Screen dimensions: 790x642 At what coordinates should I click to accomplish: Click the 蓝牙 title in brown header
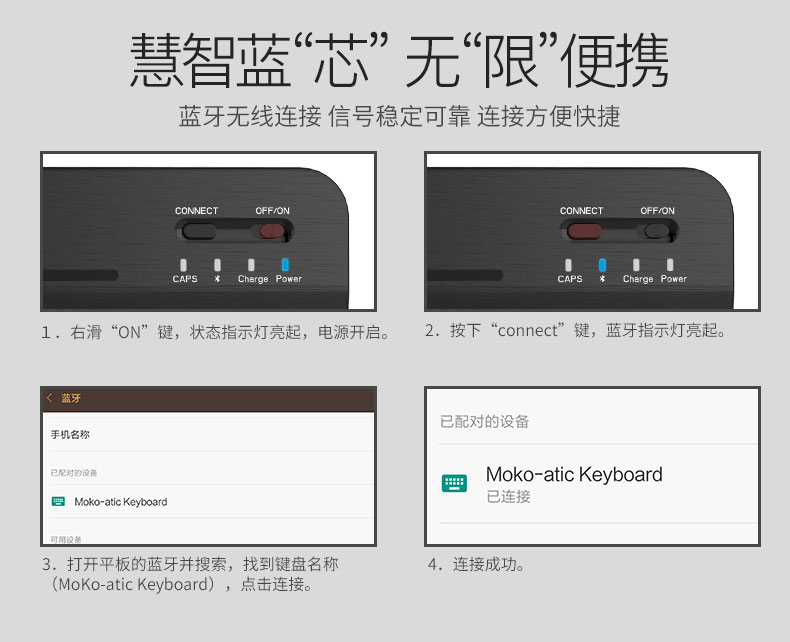pyautogui.click(x=71, y=398)
